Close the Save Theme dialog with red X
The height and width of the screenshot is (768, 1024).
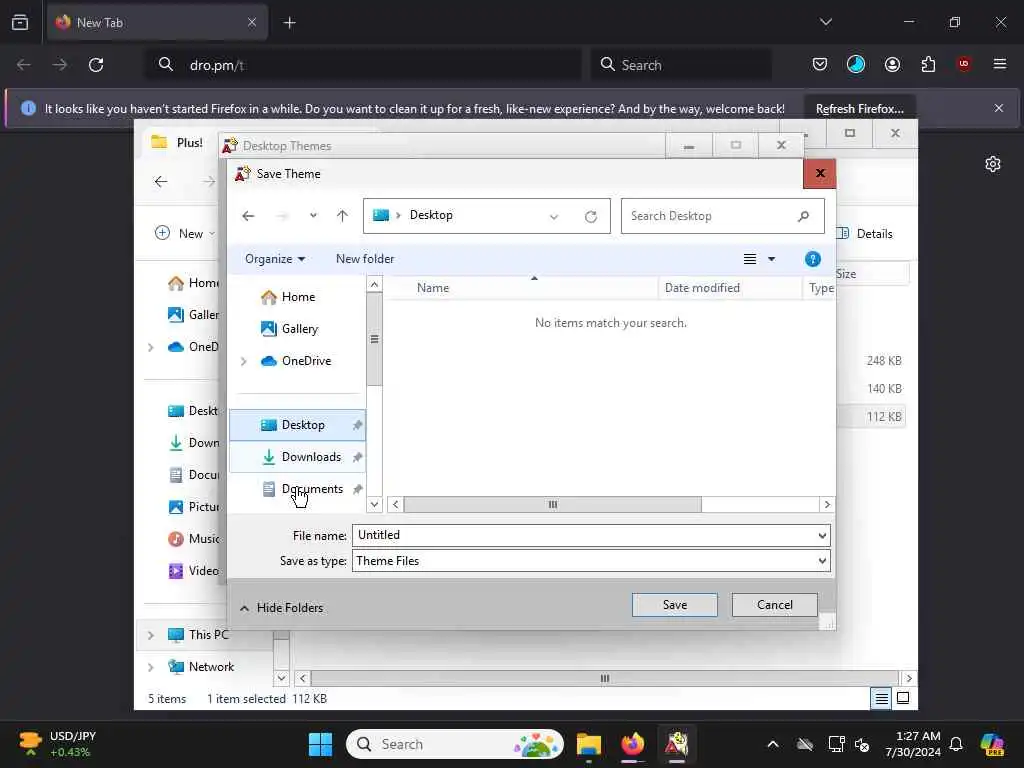[x=820, y=174]
